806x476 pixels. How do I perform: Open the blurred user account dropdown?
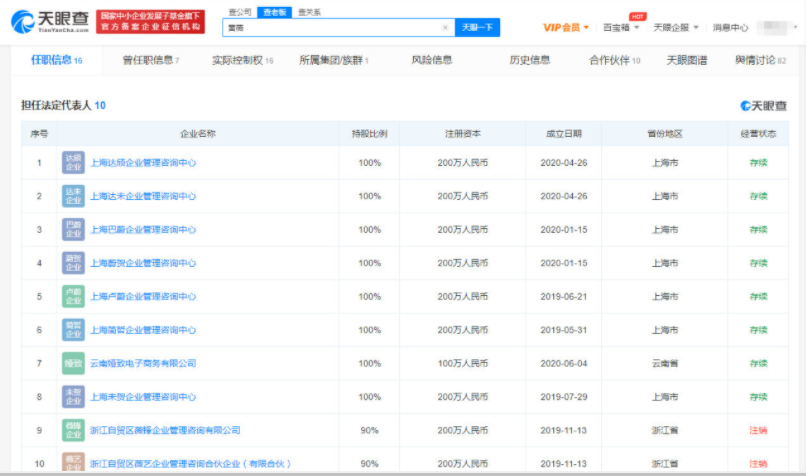[777, 28]
